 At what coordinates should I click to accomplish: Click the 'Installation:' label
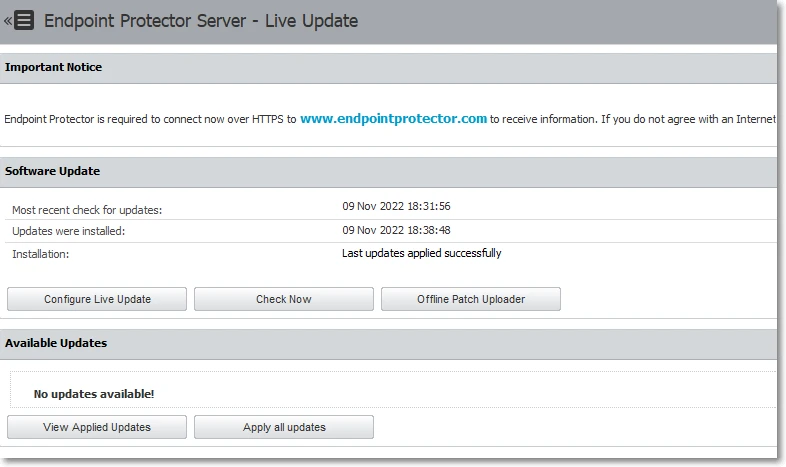[x=41, y=255]
